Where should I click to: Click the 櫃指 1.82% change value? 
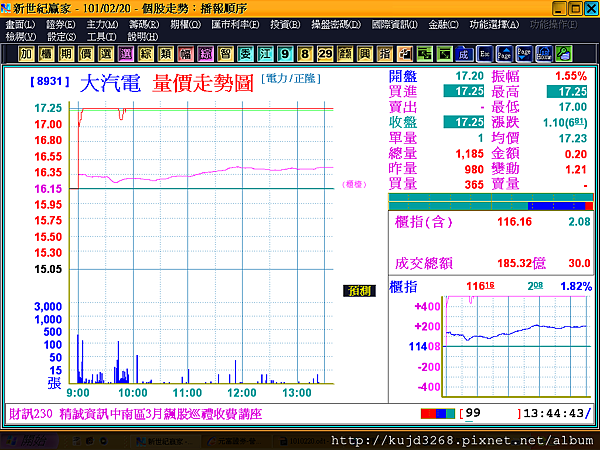(x=576, y=286)
